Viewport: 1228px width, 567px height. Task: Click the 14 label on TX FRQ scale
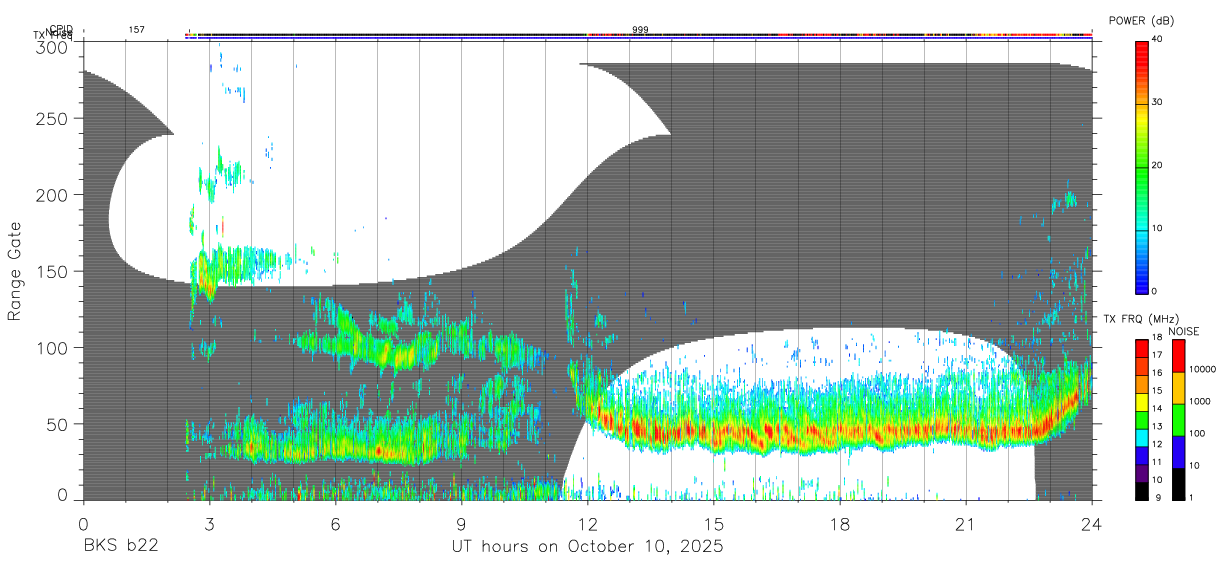[1156, 409]
